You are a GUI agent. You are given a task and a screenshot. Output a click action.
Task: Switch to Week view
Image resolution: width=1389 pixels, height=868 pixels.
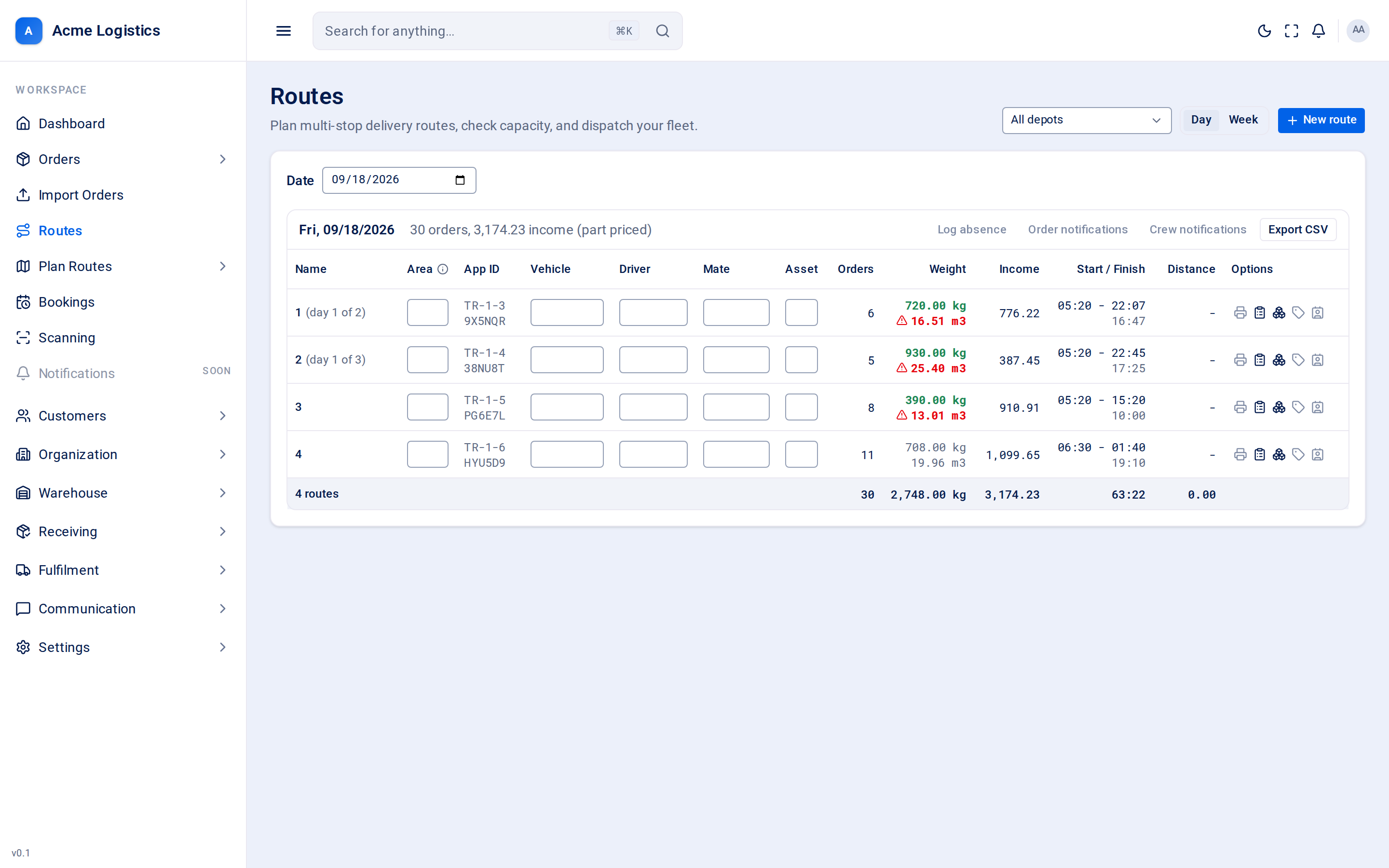tap(1243, 120)
